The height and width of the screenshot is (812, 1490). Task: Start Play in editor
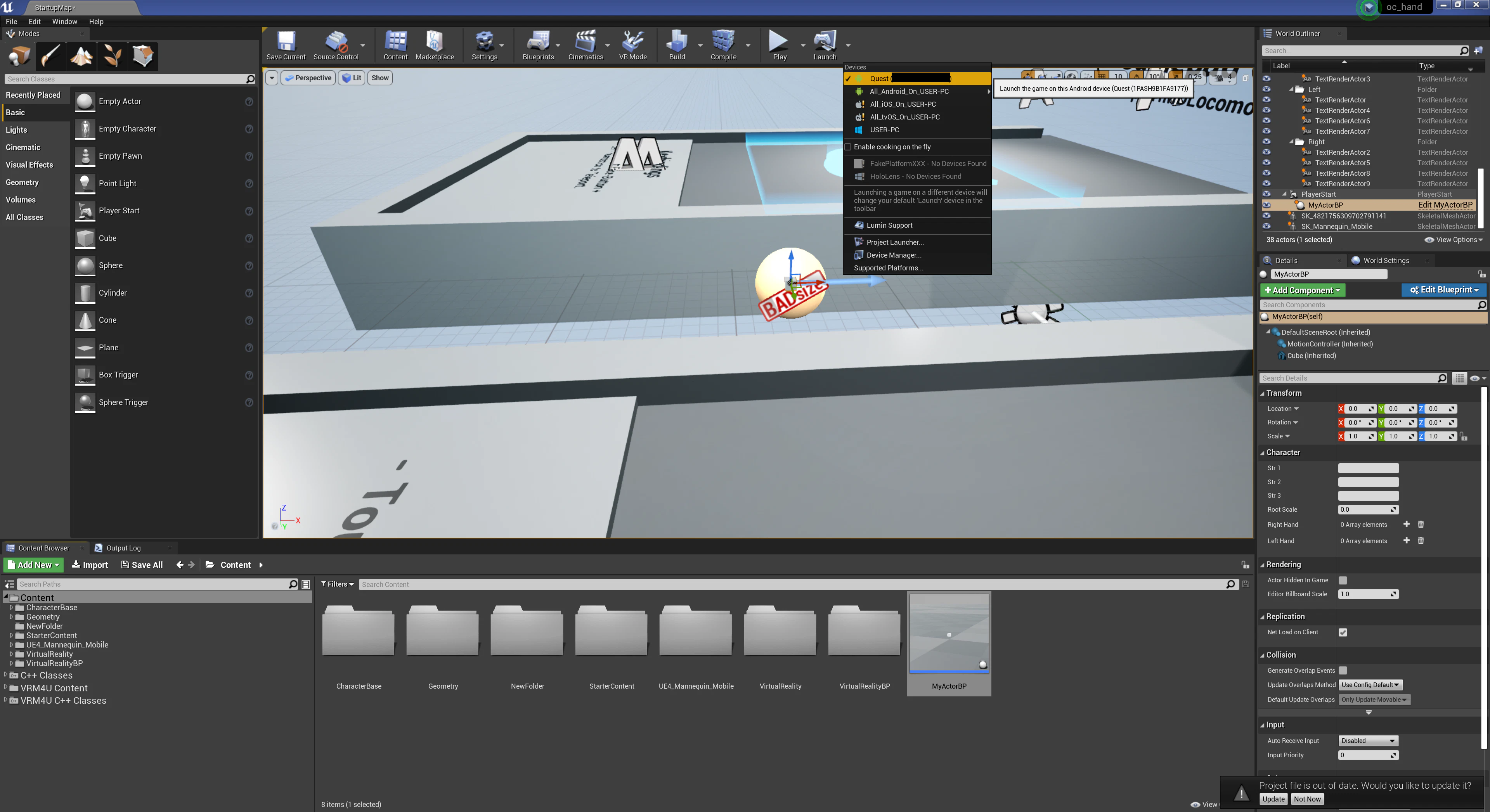779,45
